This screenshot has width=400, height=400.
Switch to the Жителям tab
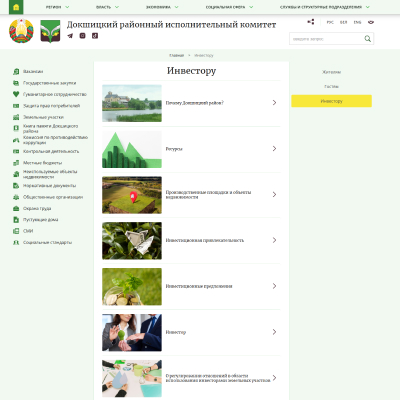point(331,72)
